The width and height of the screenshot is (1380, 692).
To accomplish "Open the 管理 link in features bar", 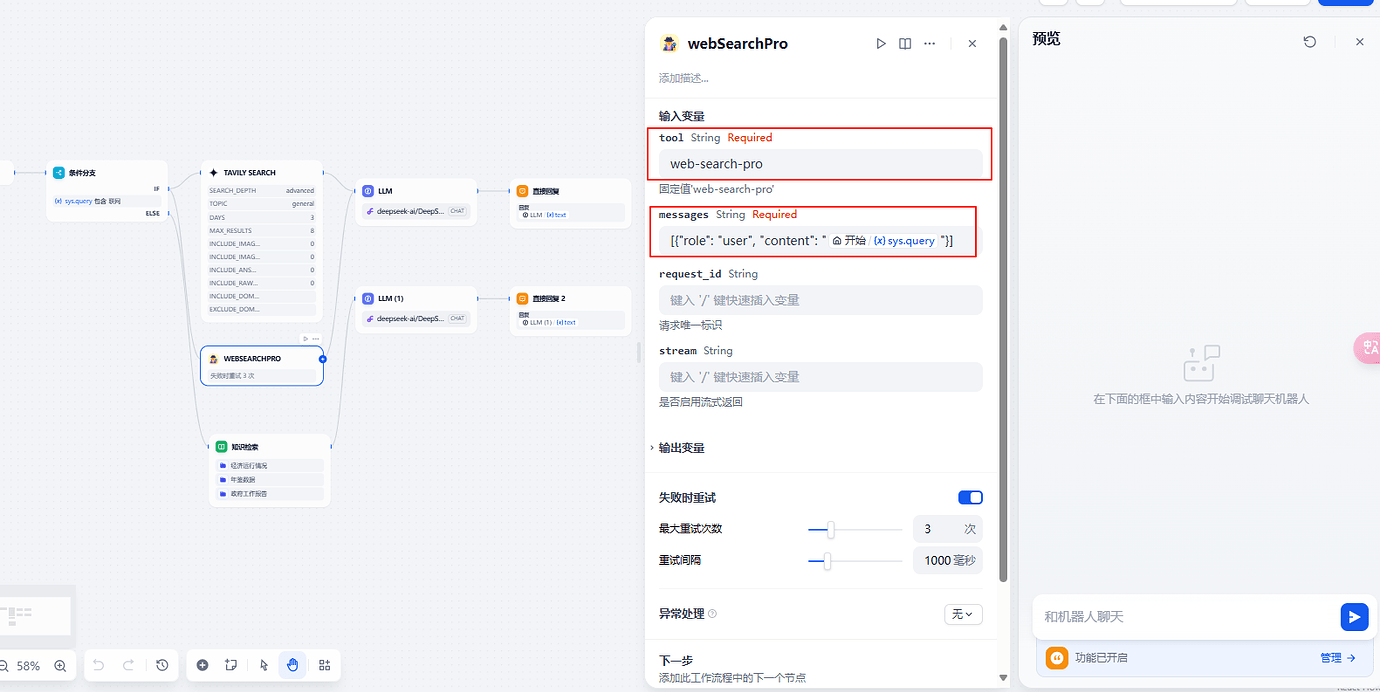I will point(1337,658).
